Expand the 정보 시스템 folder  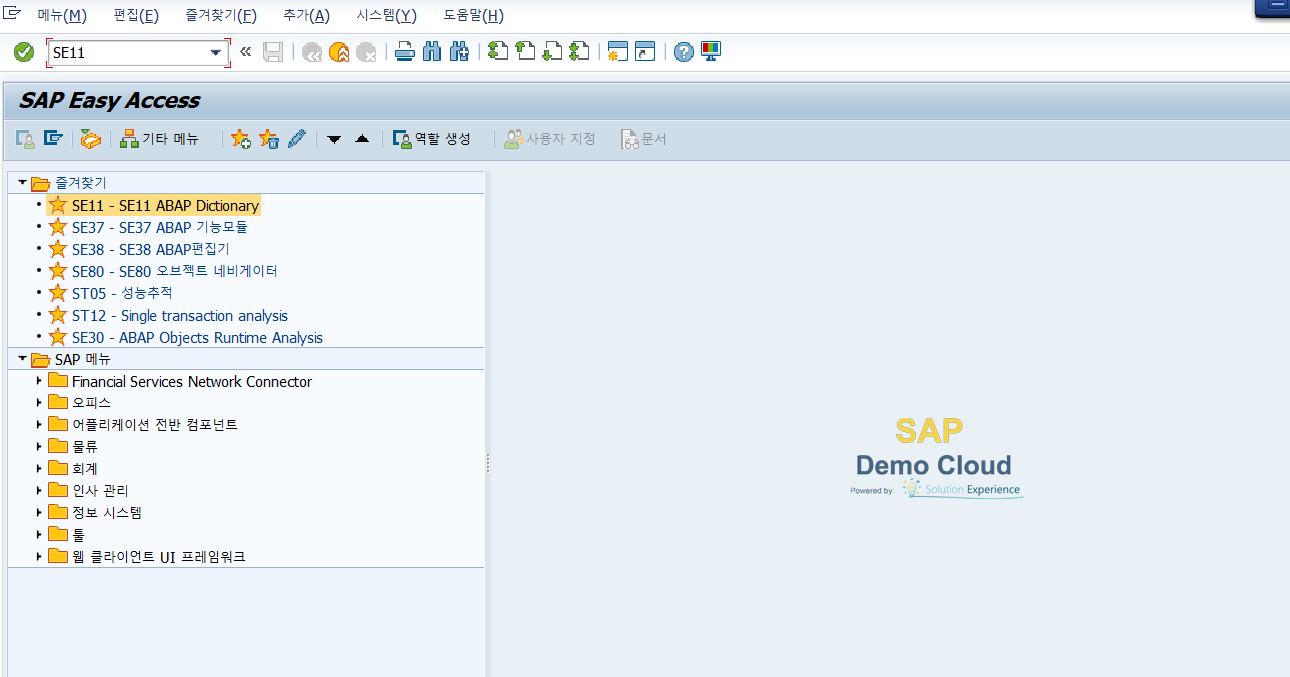tap(39, 513)
